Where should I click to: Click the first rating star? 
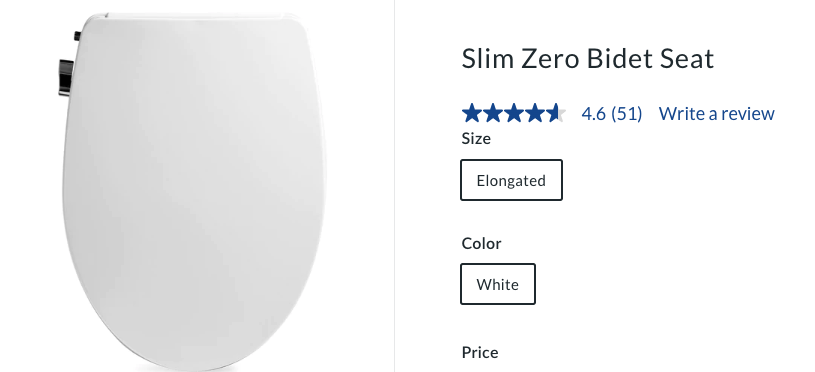(x=472, y=113)
